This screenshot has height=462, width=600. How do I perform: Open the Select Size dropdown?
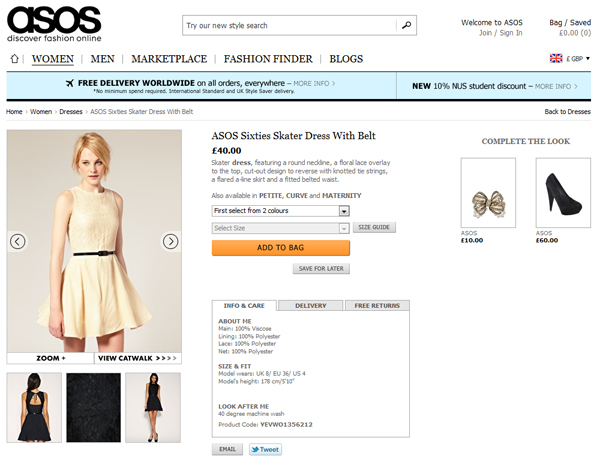pos(280,228)
